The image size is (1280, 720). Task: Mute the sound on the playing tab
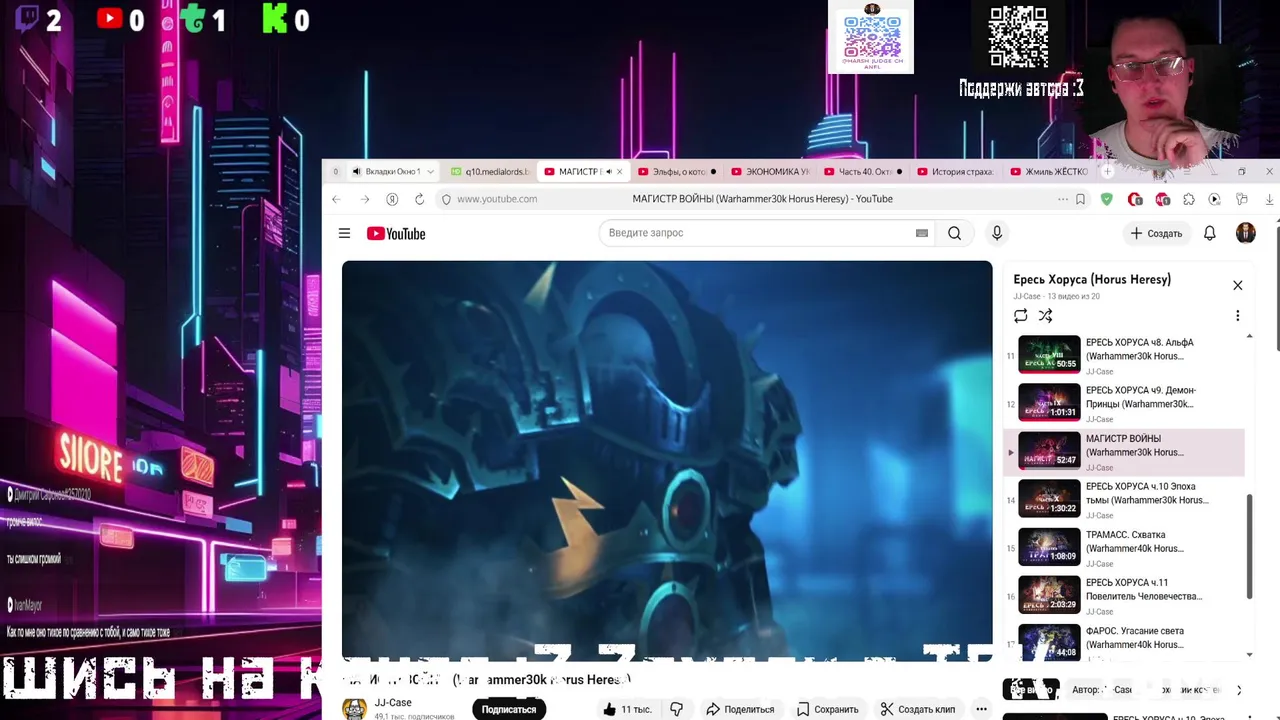(608, 172)
